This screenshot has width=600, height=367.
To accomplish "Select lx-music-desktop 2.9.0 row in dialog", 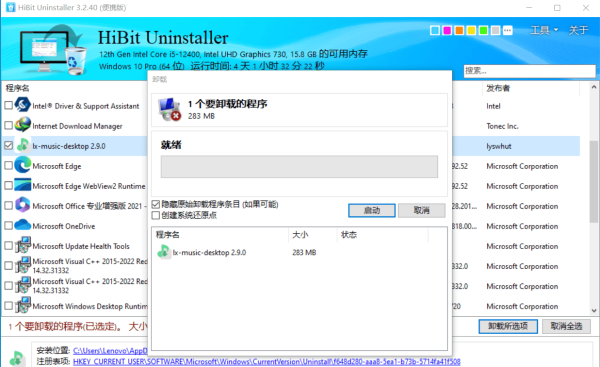I will [x=299, y=252].
